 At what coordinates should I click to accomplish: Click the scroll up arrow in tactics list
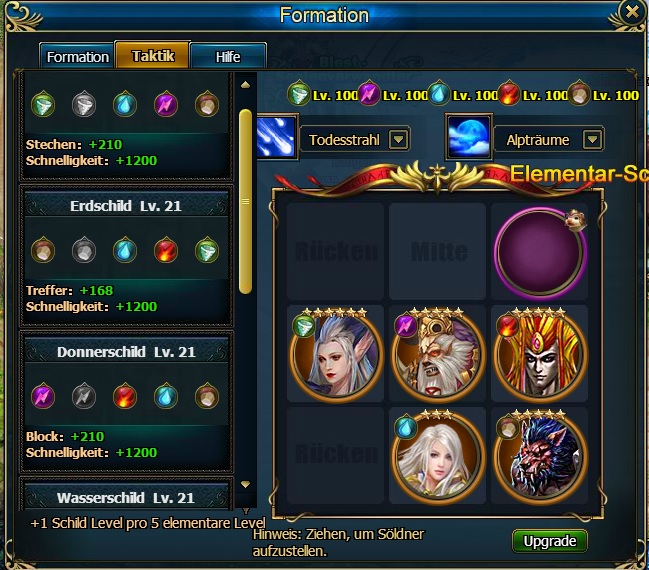click(x=245, y=85)
